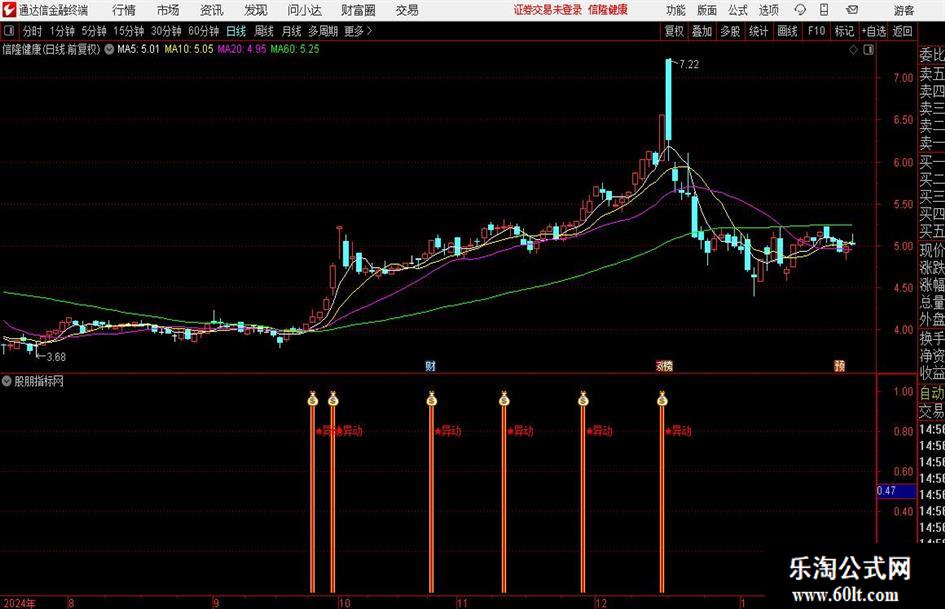The image size is (945, 609).
Task: Open the 财富圈 menu
Action: click(x=358, y=10)
